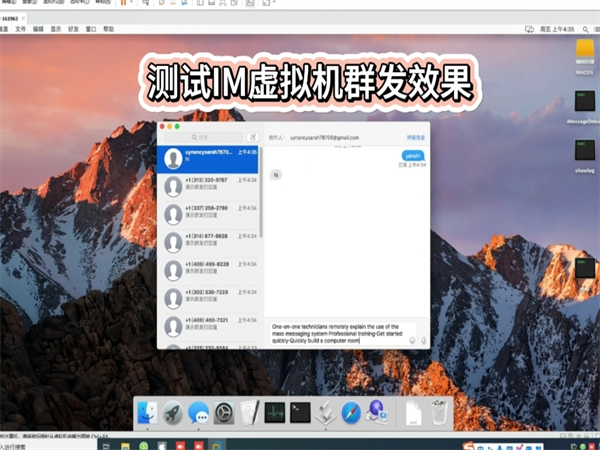Image resolution: width=600 pixels, height=450 pixels.
Task: Click the message text input box
Action: point(335,334)
